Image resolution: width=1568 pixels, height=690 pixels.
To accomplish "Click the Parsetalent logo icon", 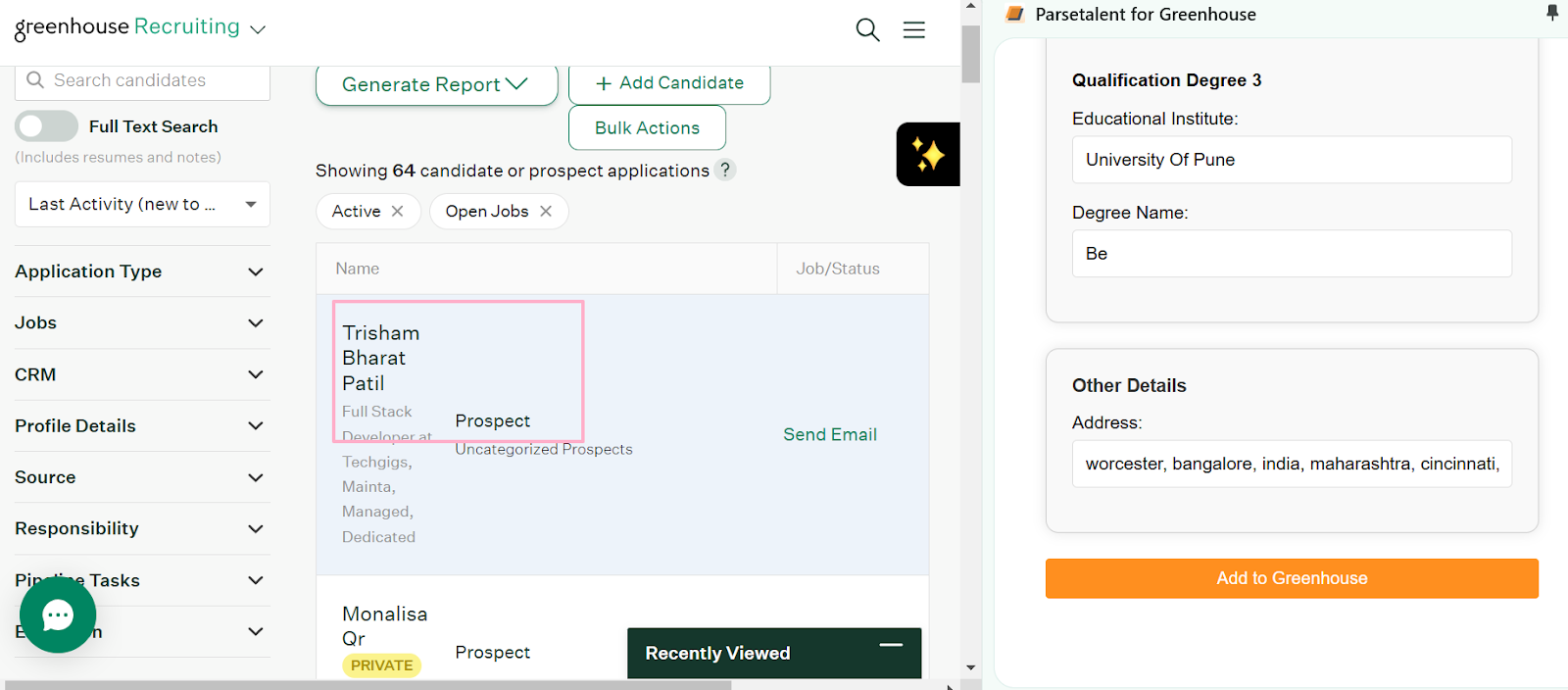I will [1015, 14].
